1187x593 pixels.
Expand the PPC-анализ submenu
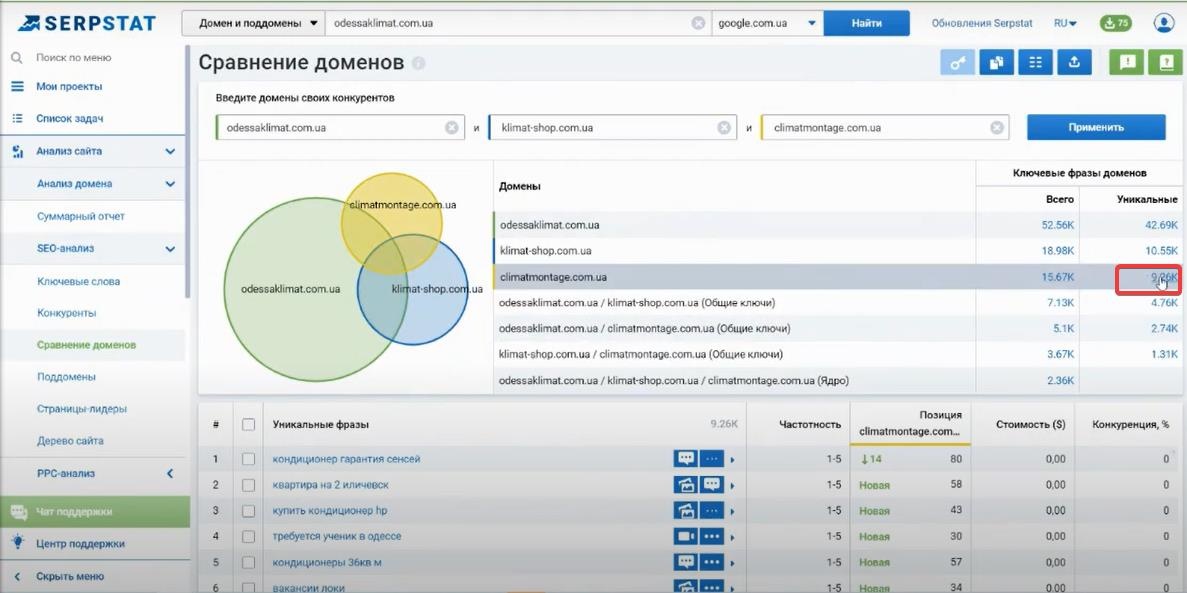pos(170,473)
